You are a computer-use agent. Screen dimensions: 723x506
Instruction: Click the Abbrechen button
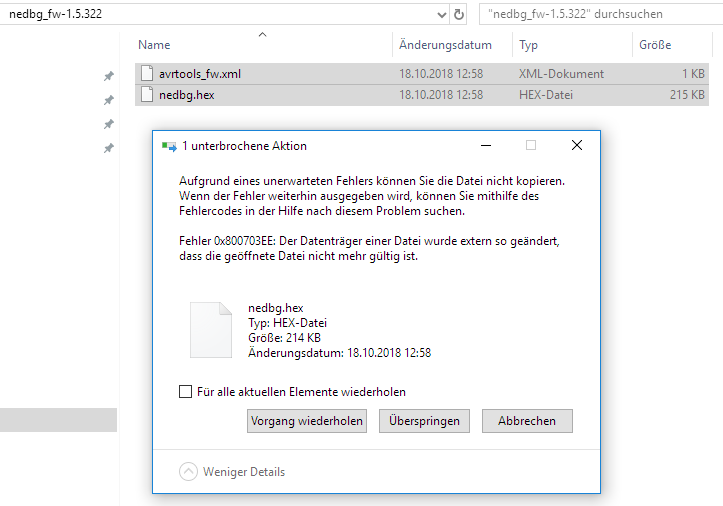point(527,421)
